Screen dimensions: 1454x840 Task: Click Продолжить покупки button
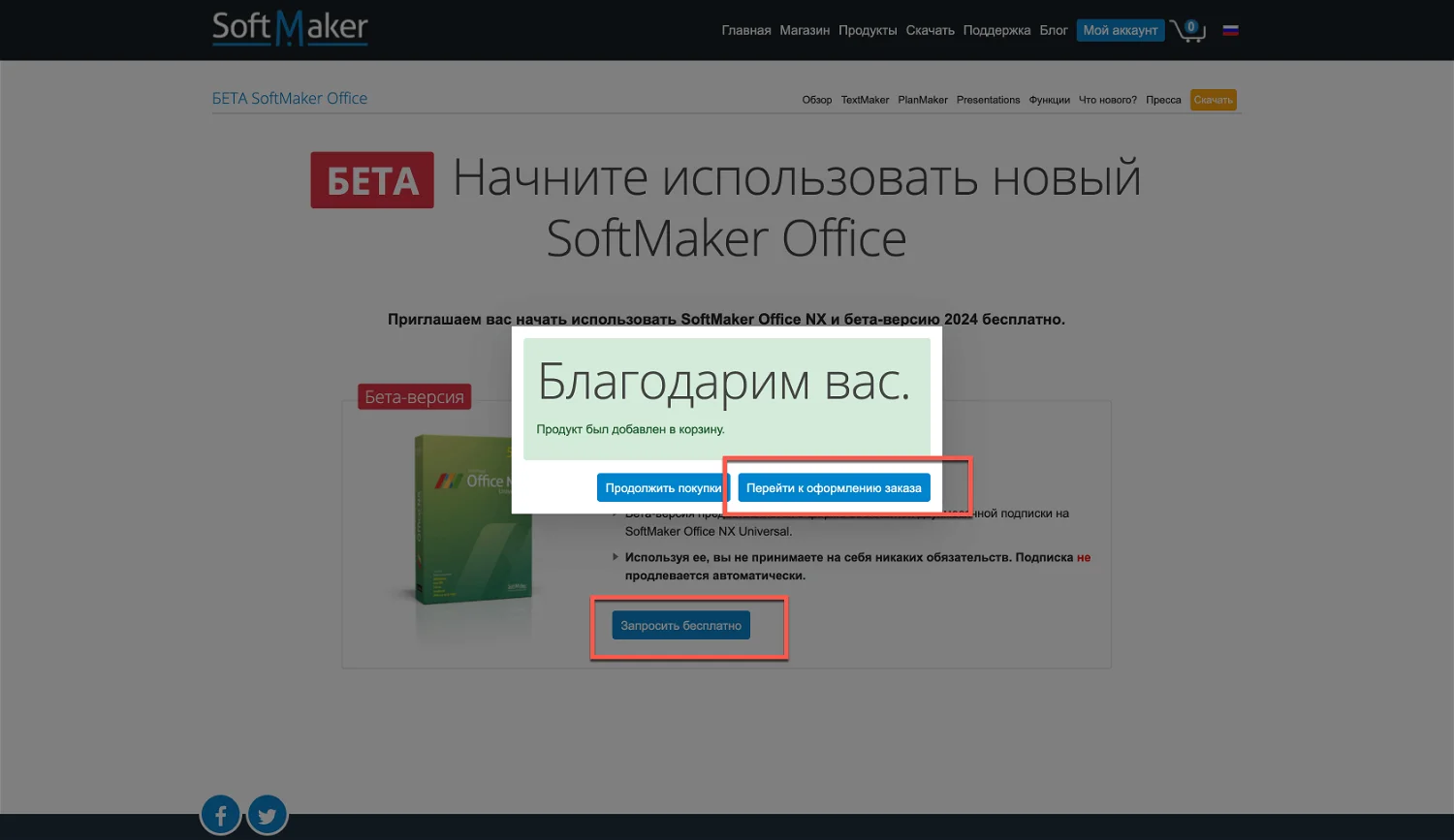(663, 488)
